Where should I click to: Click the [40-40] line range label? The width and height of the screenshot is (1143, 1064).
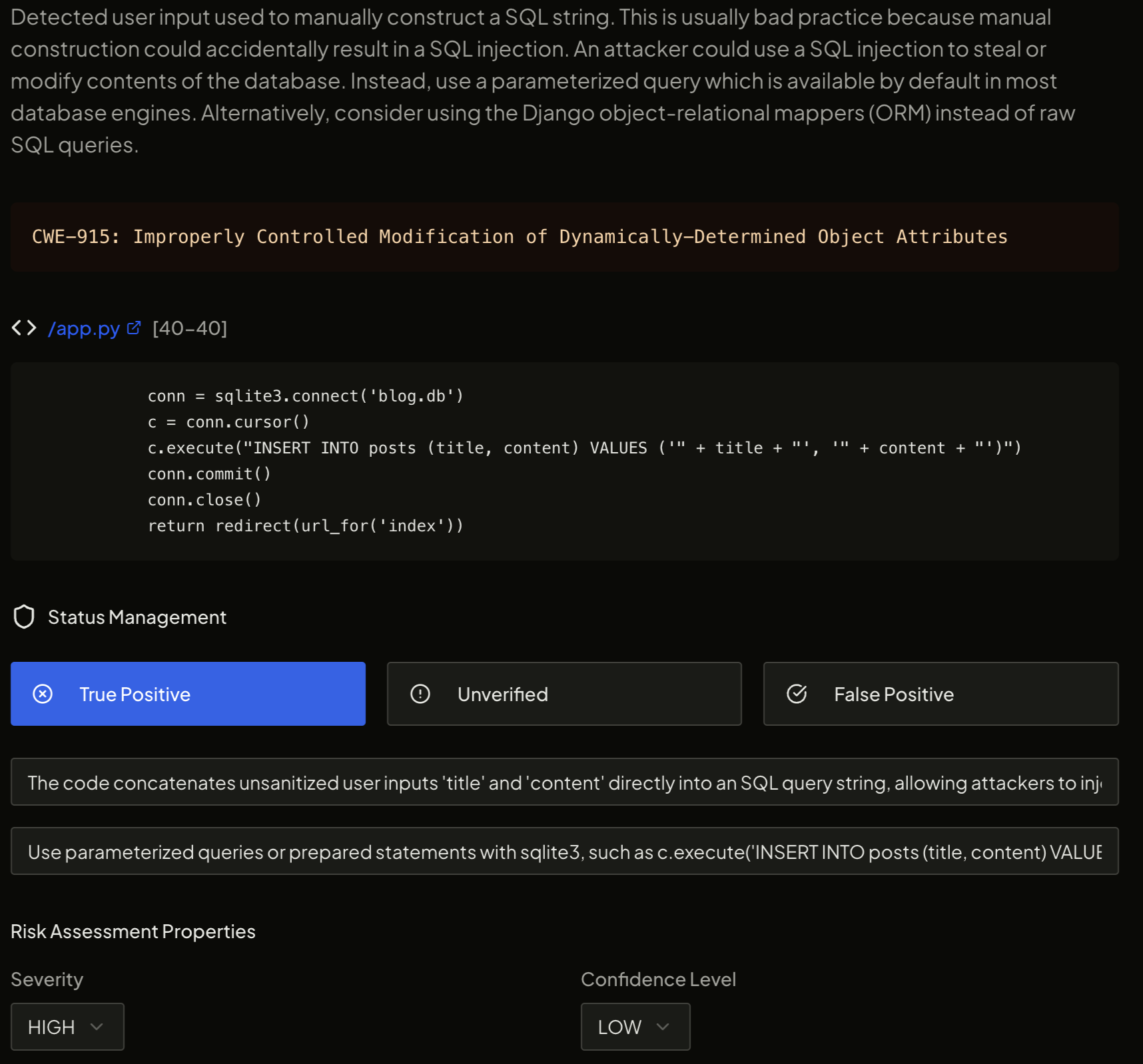(x=189, y=328)
